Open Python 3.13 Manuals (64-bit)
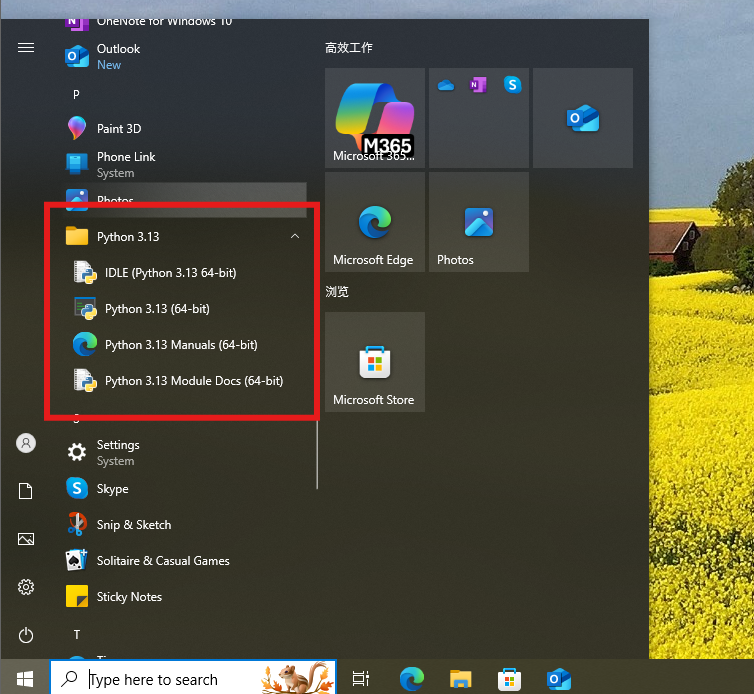754x694 pixels. click(180, 345)
